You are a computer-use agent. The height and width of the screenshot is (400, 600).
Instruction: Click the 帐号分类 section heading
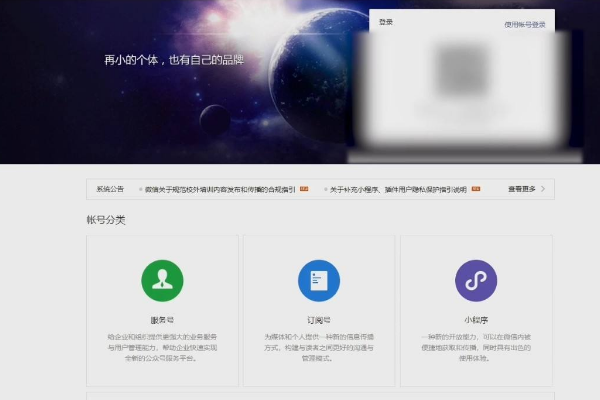[106, 219]
